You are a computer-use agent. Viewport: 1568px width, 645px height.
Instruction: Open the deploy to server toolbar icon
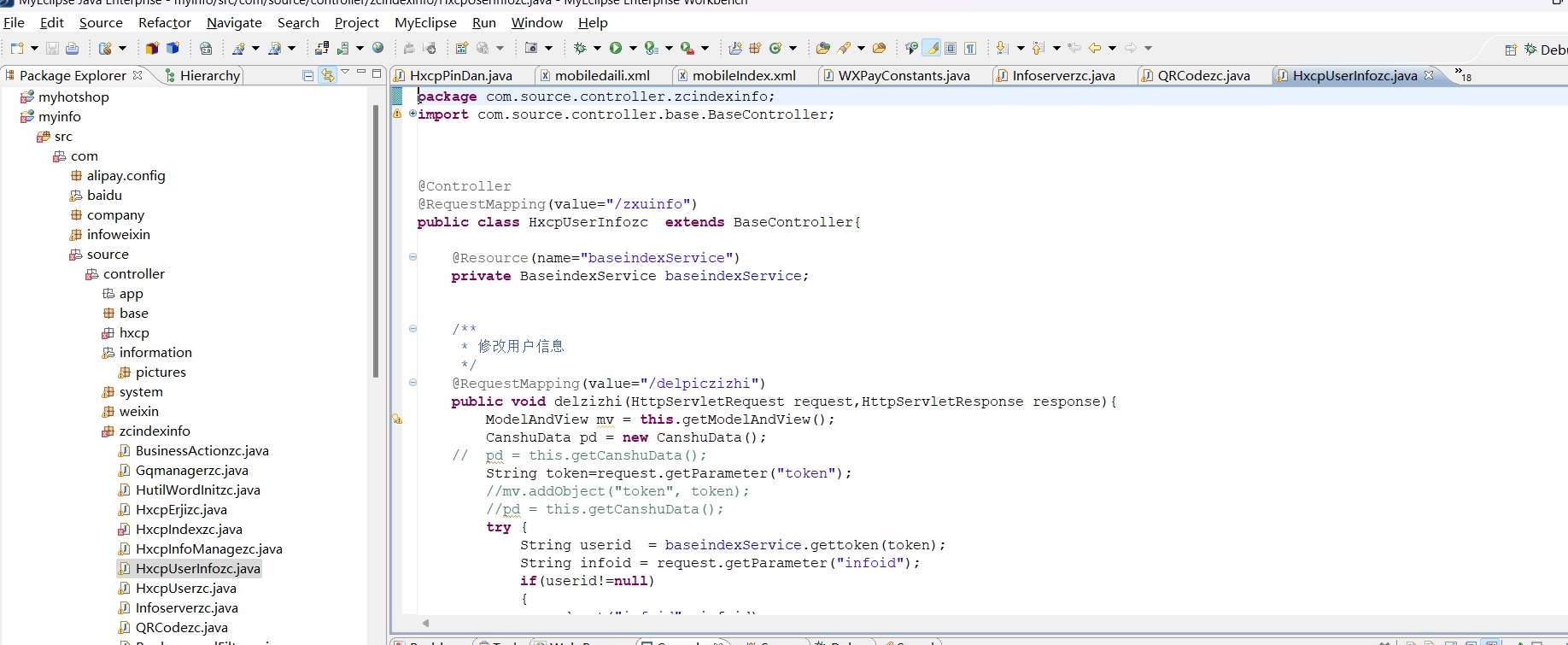pyautogui.click(x=322, y=49)
